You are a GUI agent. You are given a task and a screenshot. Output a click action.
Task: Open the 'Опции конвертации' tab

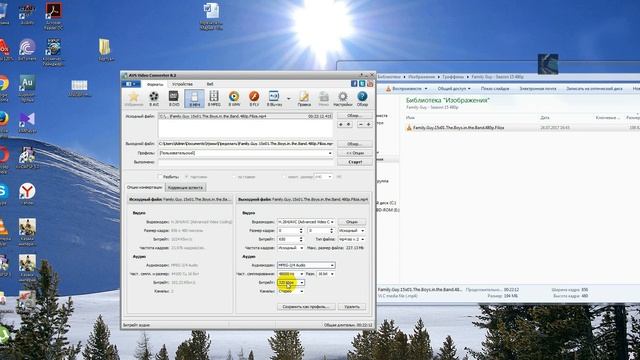144,187
